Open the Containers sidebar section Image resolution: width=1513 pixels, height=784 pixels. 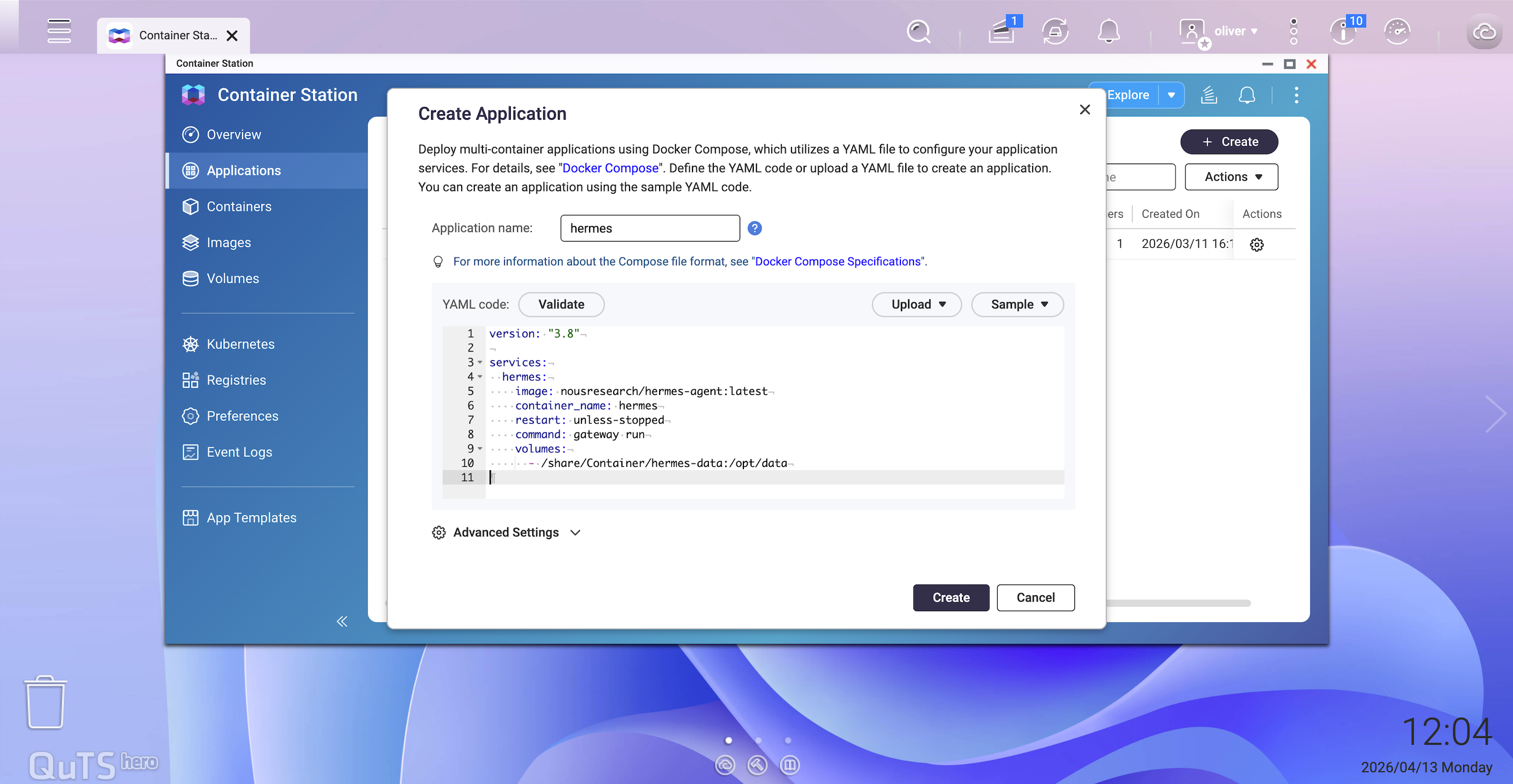point(238,206)
